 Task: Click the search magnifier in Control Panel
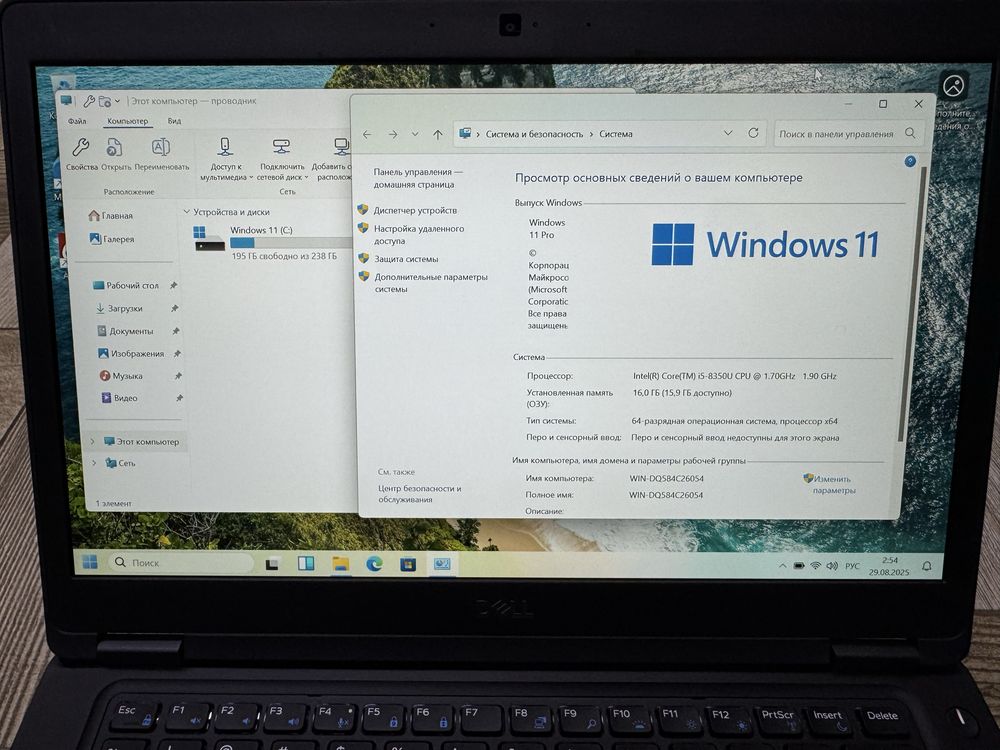click(x=910, y=133)
